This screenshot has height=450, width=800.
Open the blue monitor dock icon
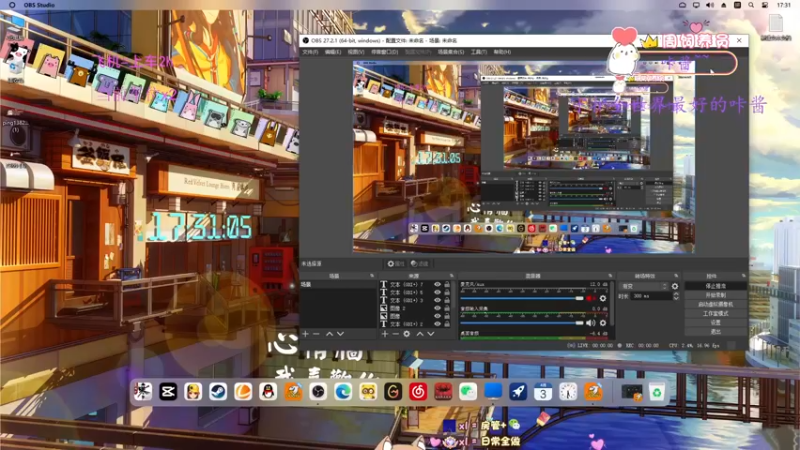493,392
